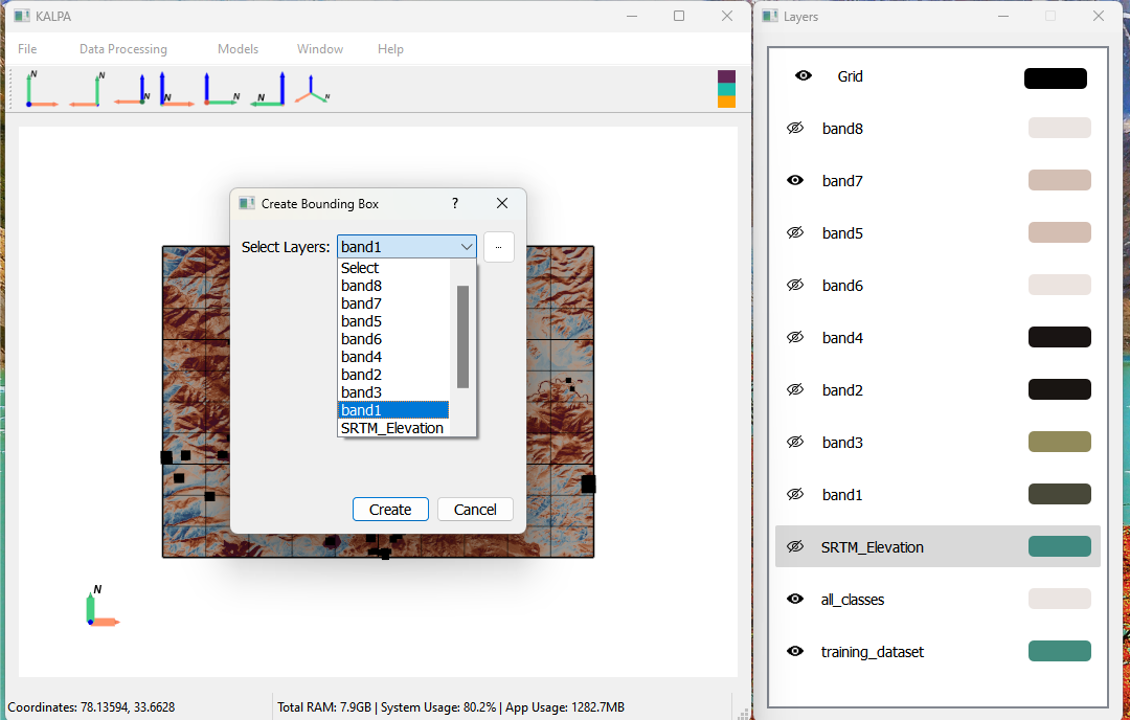
Task: Choose band6 in the dropdown list
Action: [393, 339]
